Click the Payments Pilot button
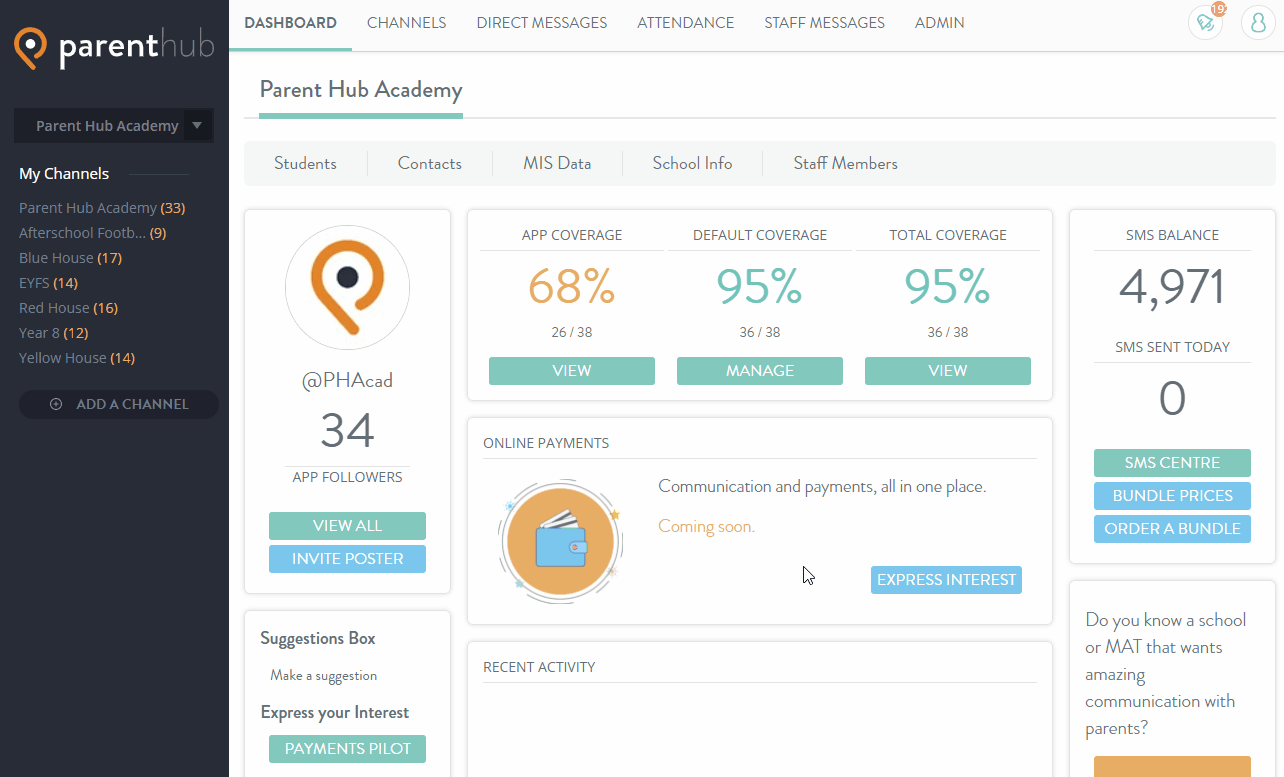This screenshot has width=1284, height=777. point(347,749)
